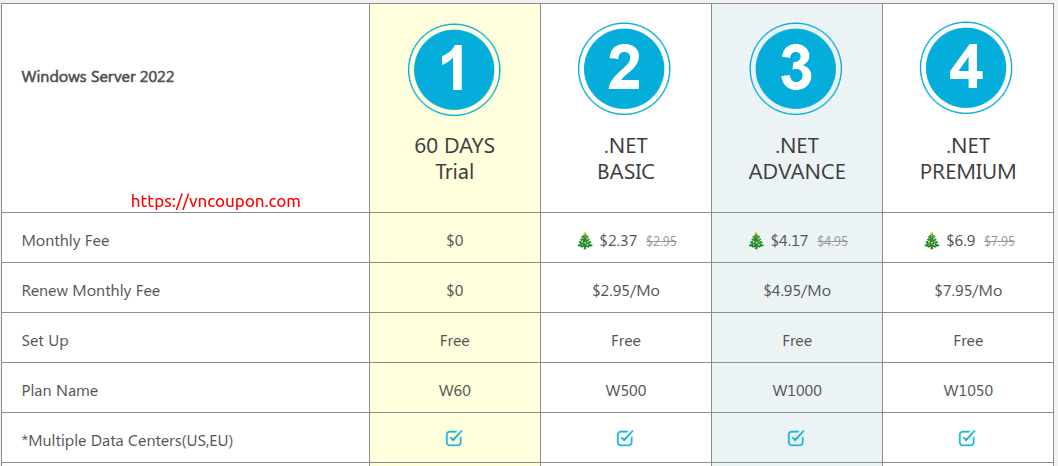
Task: Select the 60 DAYS Trial plan heading
Action: tap(454, 159)
